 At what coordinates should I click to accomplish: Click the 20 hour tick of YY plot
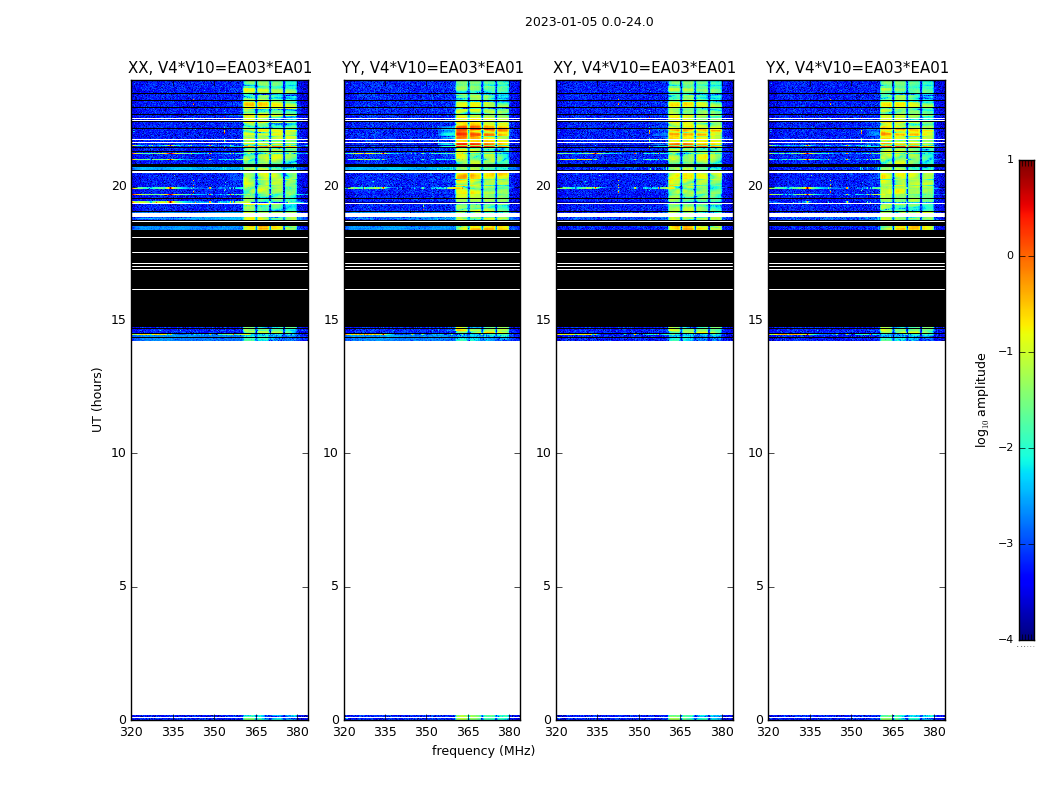click(x=331, y=185)
